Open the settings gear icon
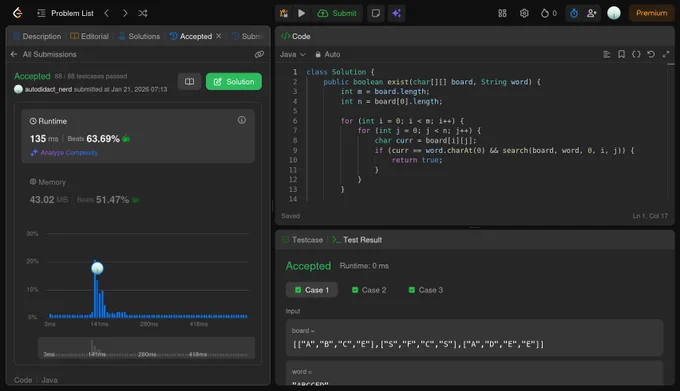Screen dimensions: 680x391 pos(524,13)
